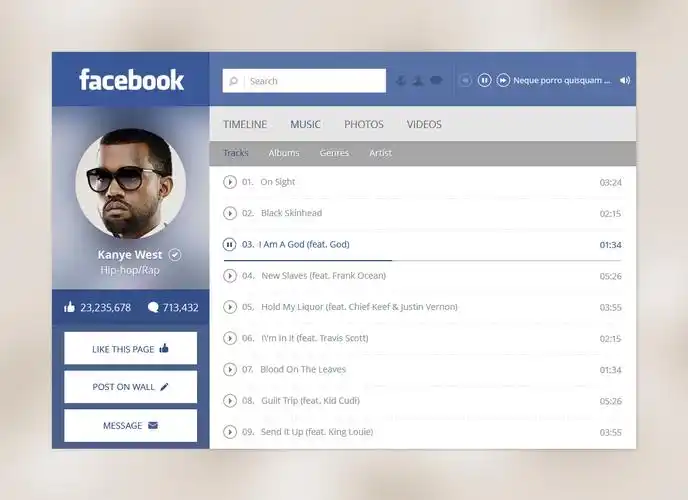Click the verified checkmark badge beside Kanye West
688x500 pixels.
175,255
